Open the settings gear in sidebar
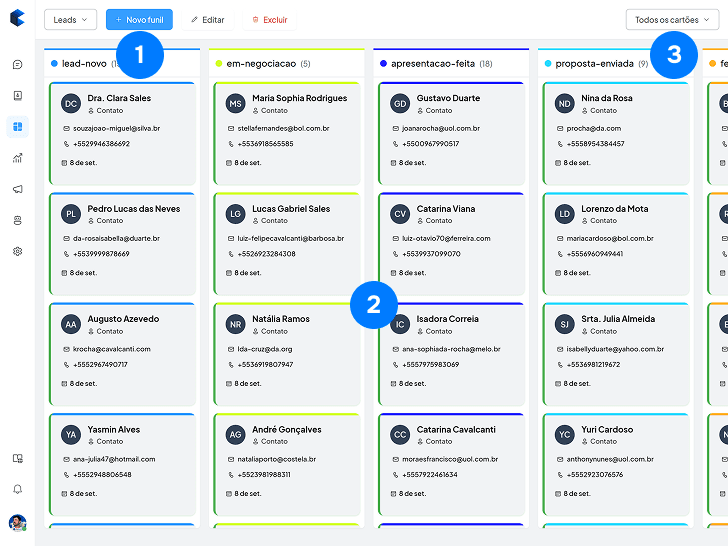This screenshot has width=728, height=546. click(17, 251)
